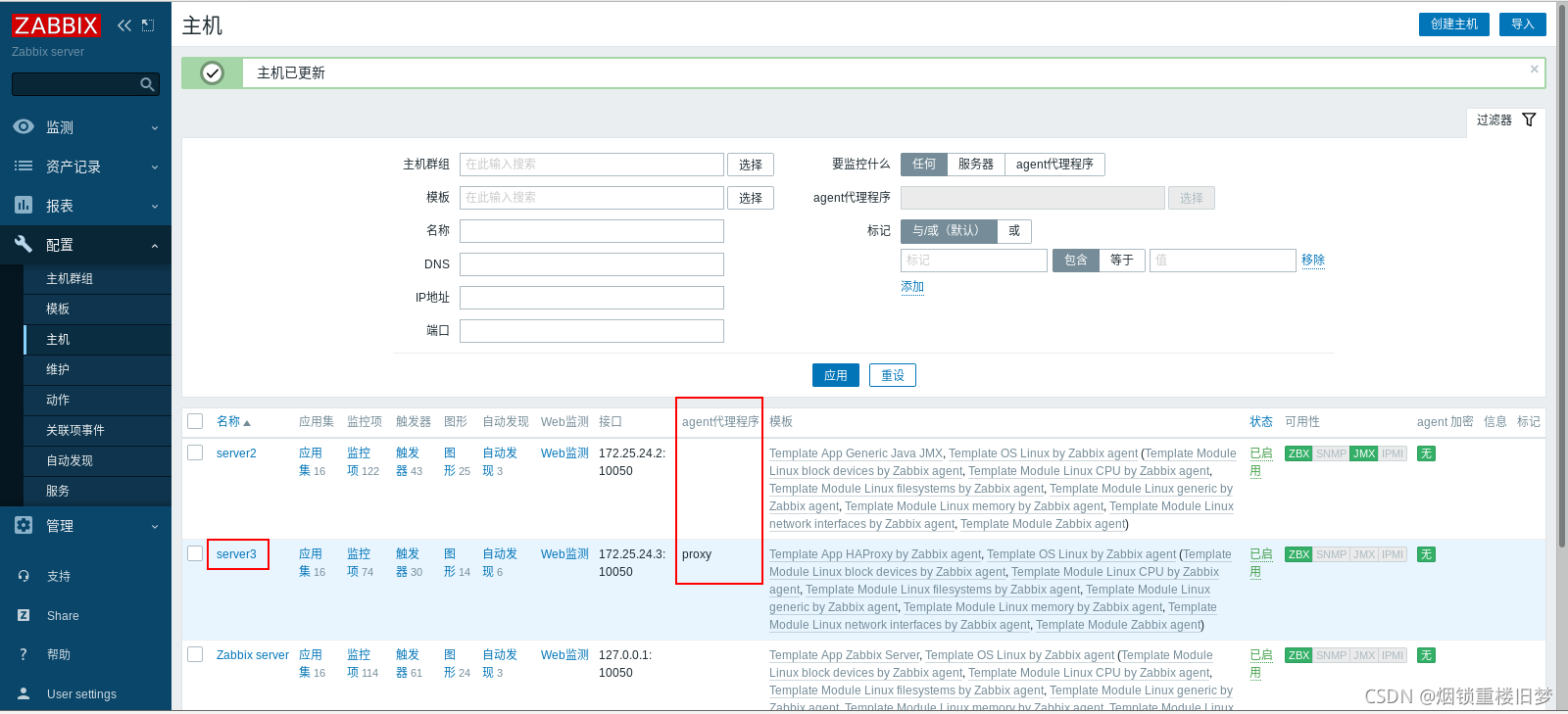Click ZBX availability badge for server3
Image resolution: width=1568 pixels, height=714 pixels.
coord(1298,554)
